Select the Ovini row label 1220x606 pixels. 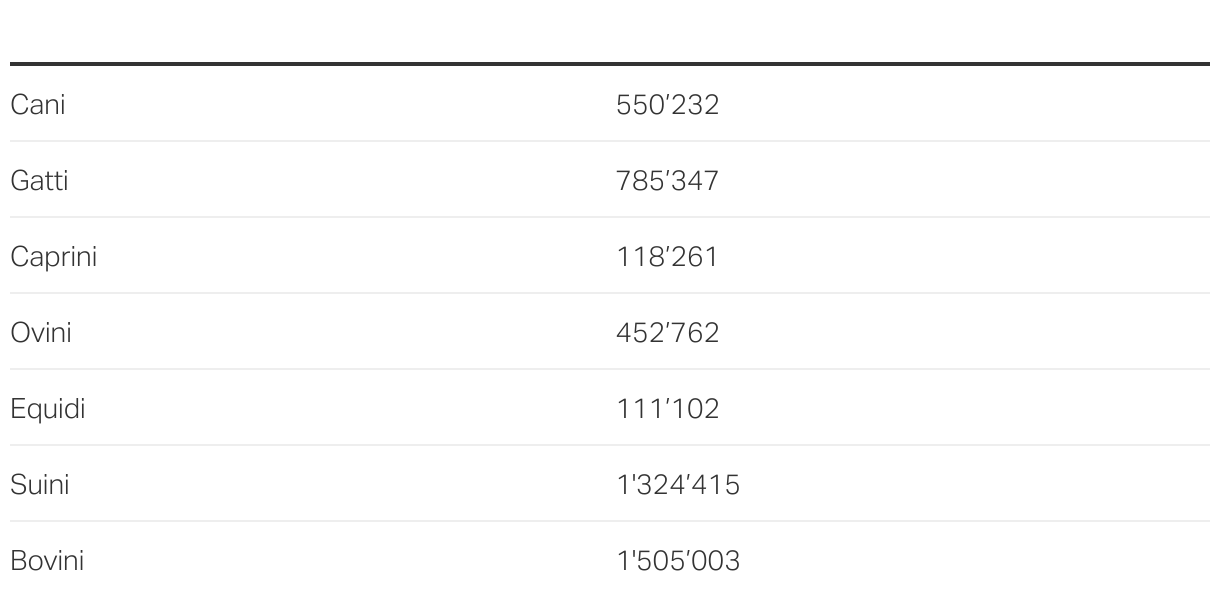point(41,333)
